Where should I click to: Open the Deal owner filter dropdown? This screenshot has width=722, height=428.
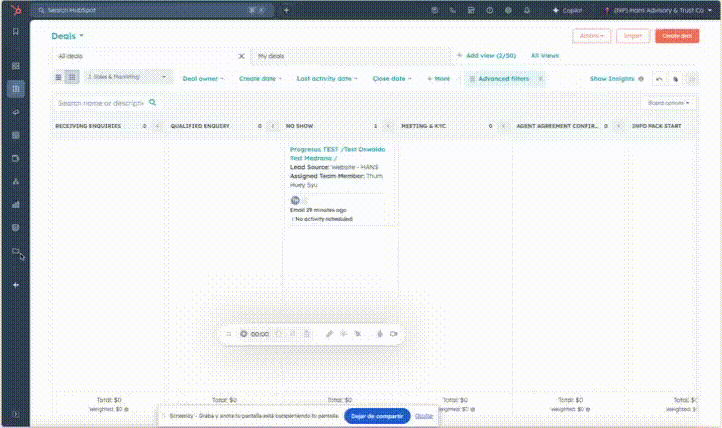tap(203, 78)
